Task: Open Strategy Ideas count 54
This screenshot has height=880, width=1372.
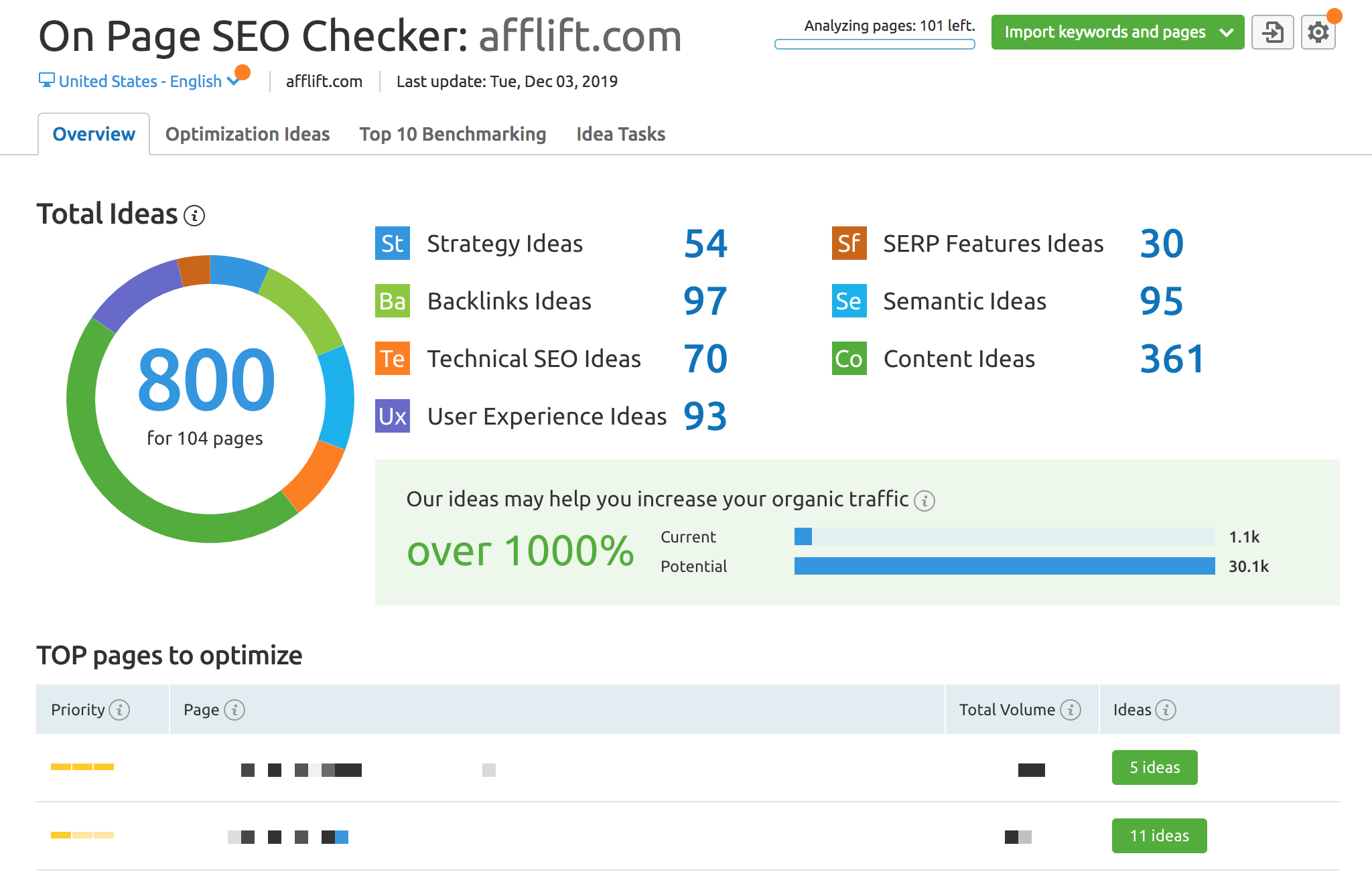Action: click(x=705, y=243)
